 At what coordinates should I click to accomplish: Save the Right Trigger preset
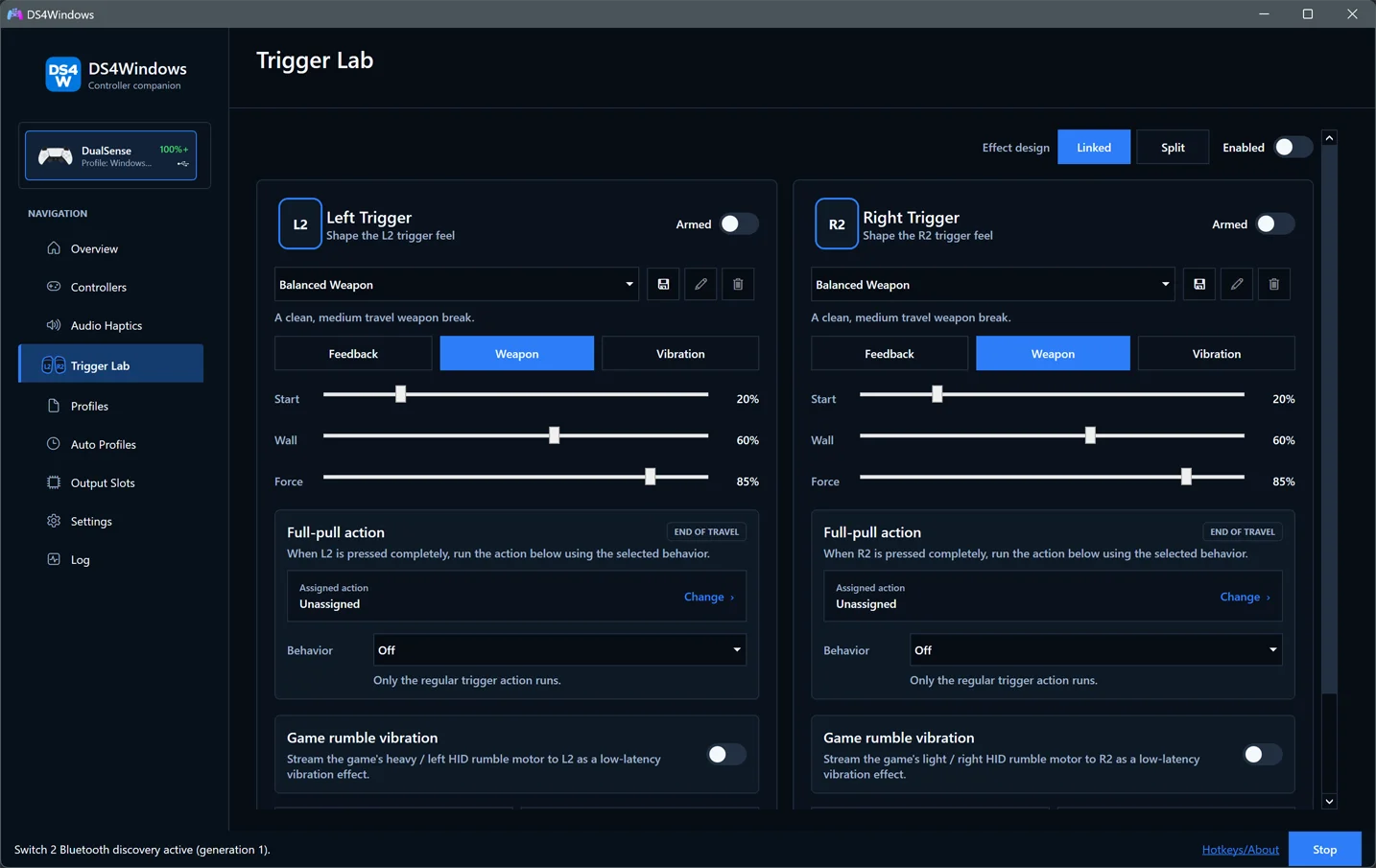pos(1199,284)
